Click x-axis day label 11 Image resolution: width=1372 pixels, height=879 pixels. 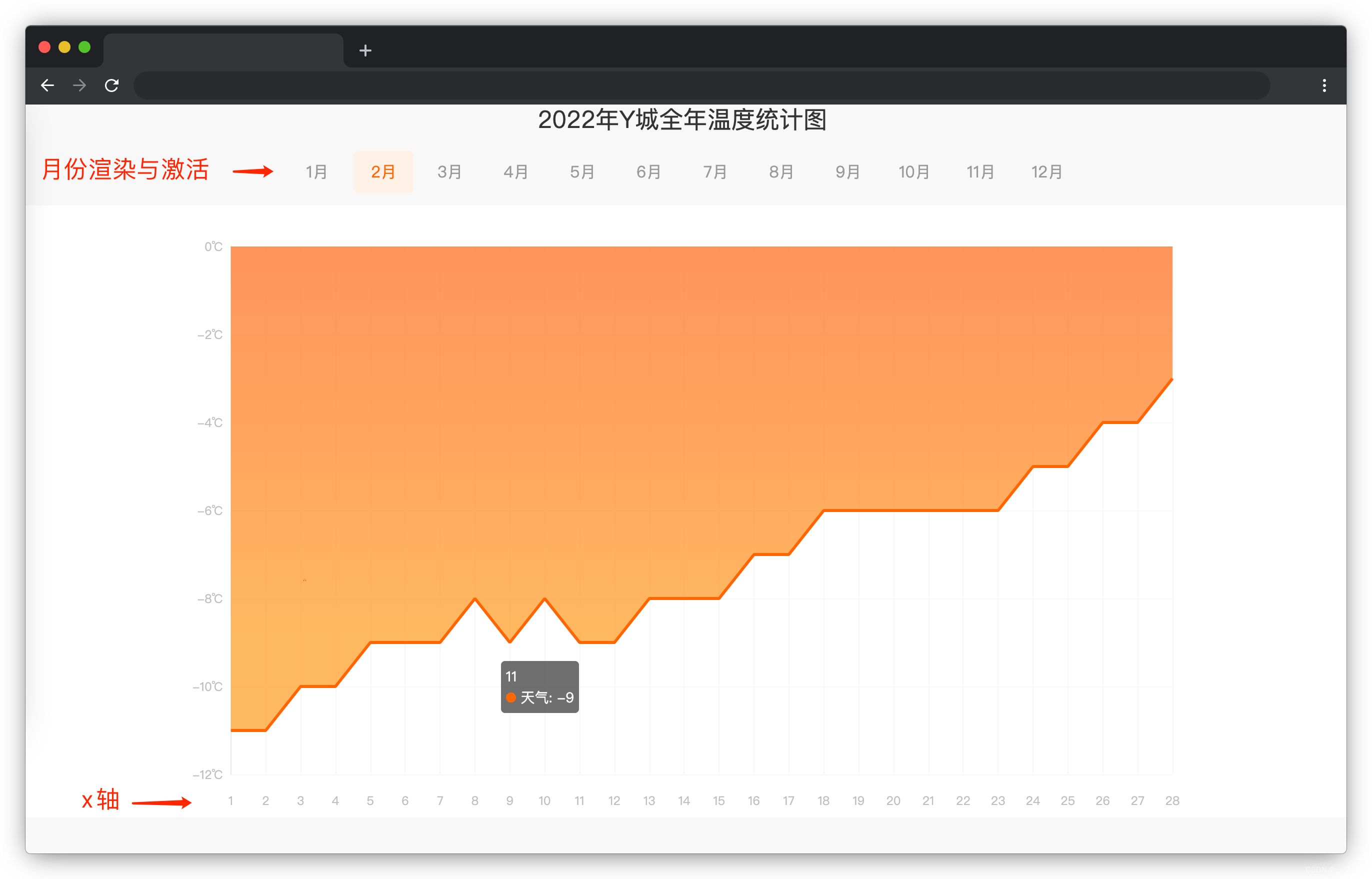[579, 801]
